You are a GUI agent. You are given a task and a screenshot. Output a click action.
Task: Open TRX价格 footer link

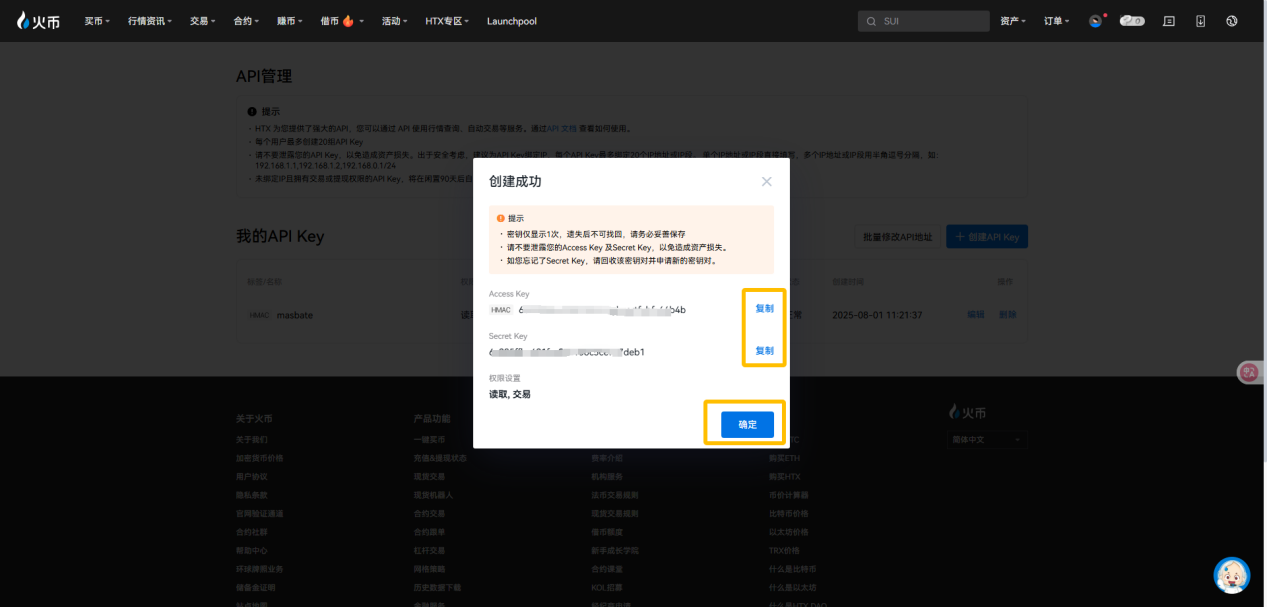tap(786, 550)
